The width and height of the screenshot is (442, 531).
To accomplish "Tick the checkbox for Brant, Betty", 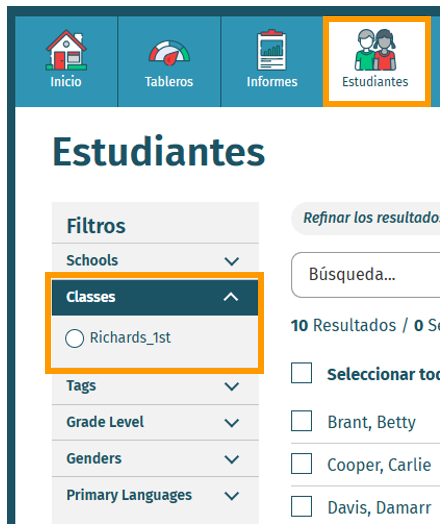I will (x=301, y=421).
